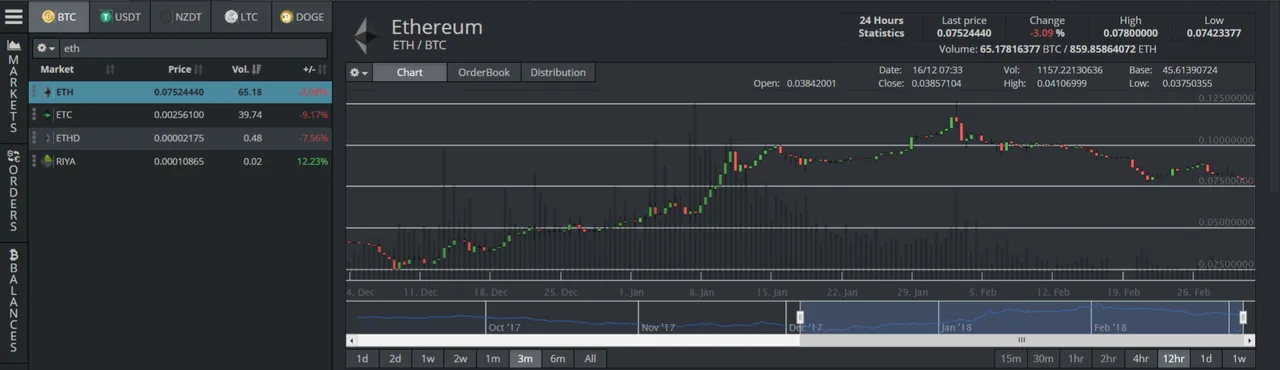Set chart range to 3m
Image resolution: width=1280 pixels, height=370 pixels.
[525, 358]
